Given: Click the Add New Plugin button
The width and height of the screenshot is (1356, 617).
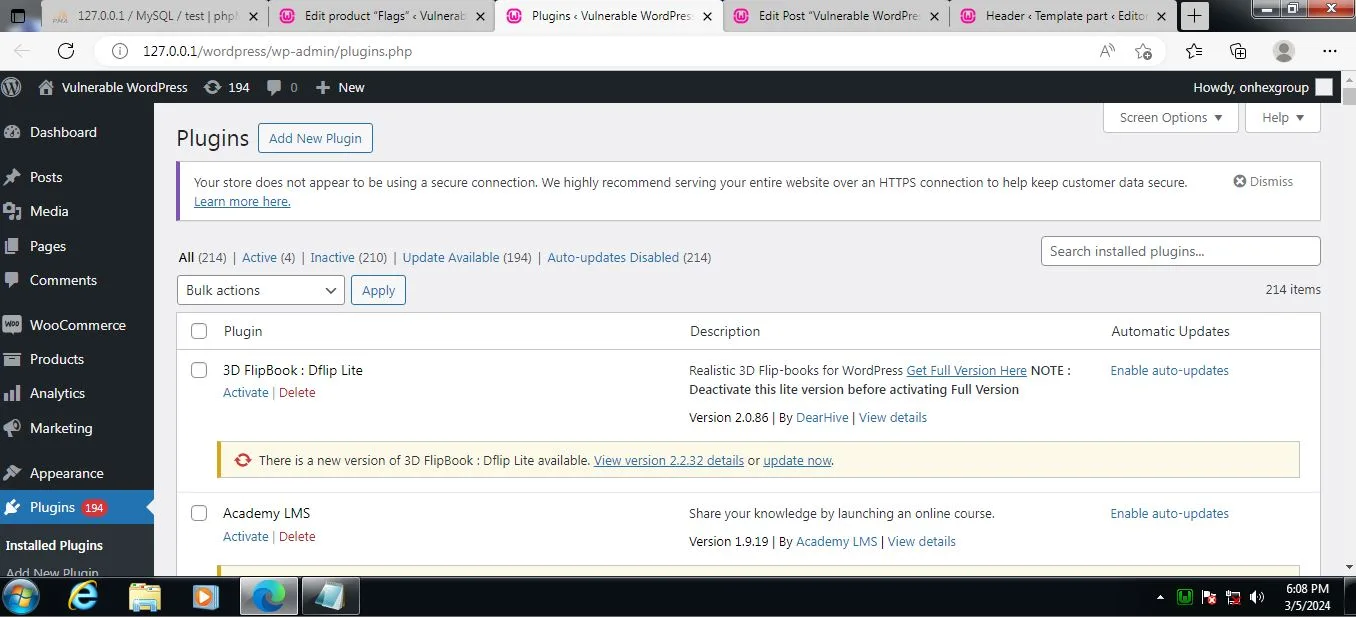Looking at the screenshot, I should pyautogui.click(x=315, y=138).
